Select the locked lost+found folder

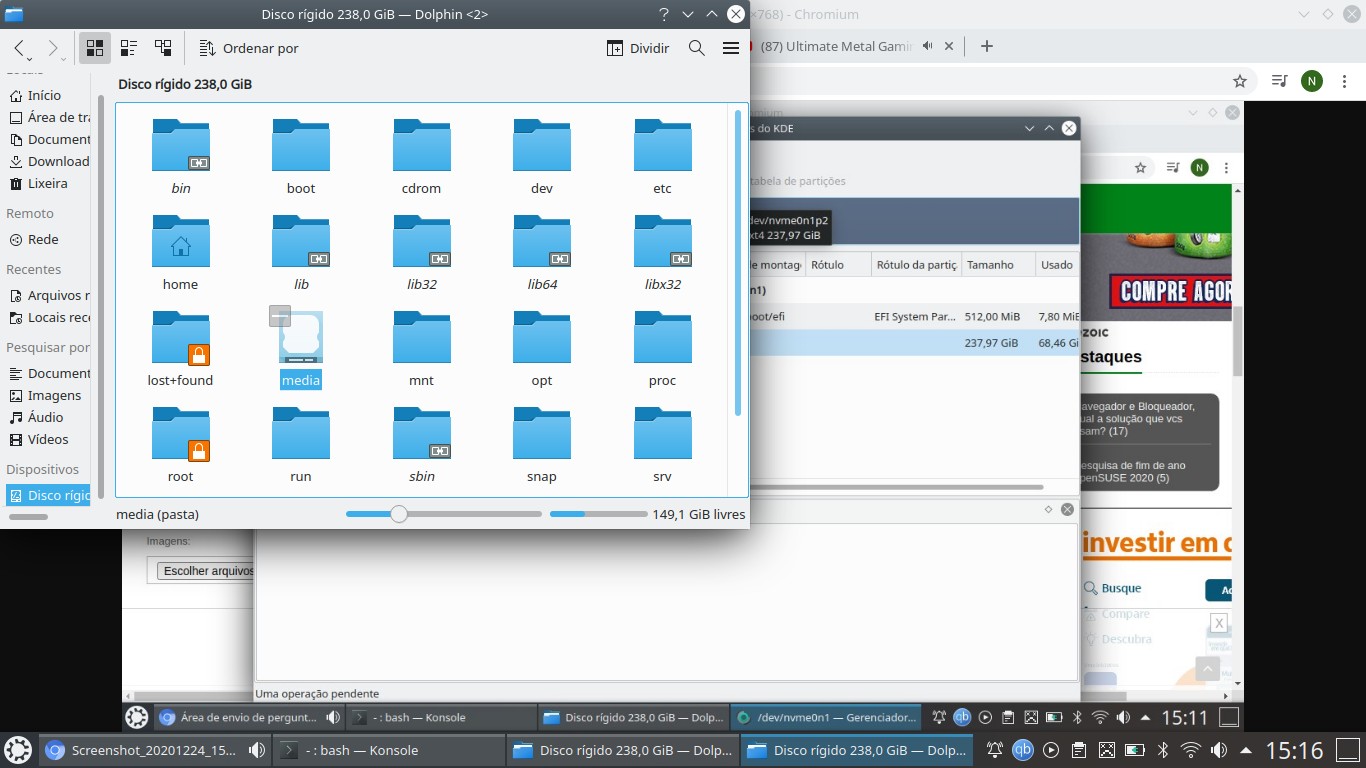click(x=181, y=349)
